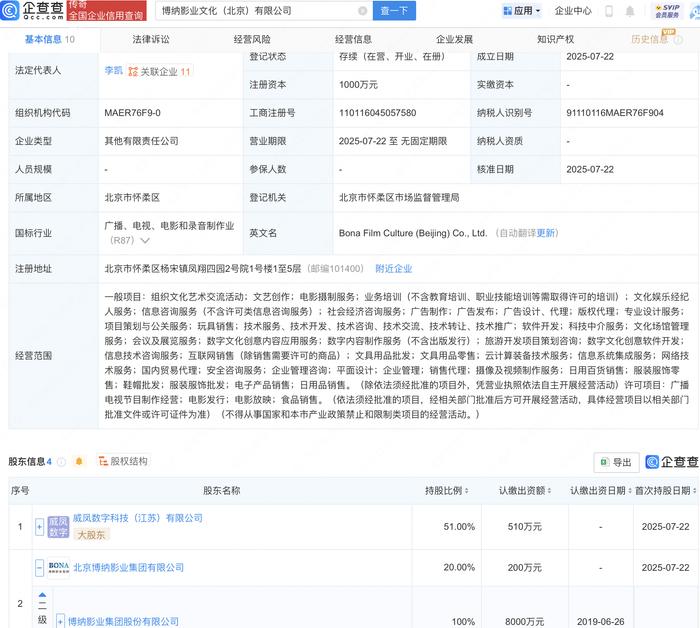Screen dimensions: 700x628
Task: Open the mobile phone icon in the header
Action: (609, 11)
